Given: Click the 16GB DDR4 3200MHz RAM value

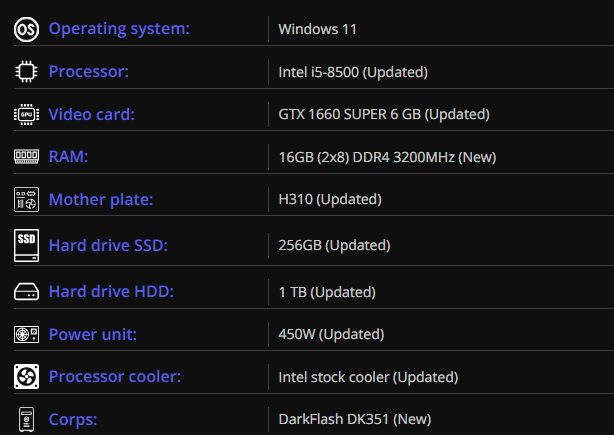Looking at the screenshot, I should click(387, 157).
